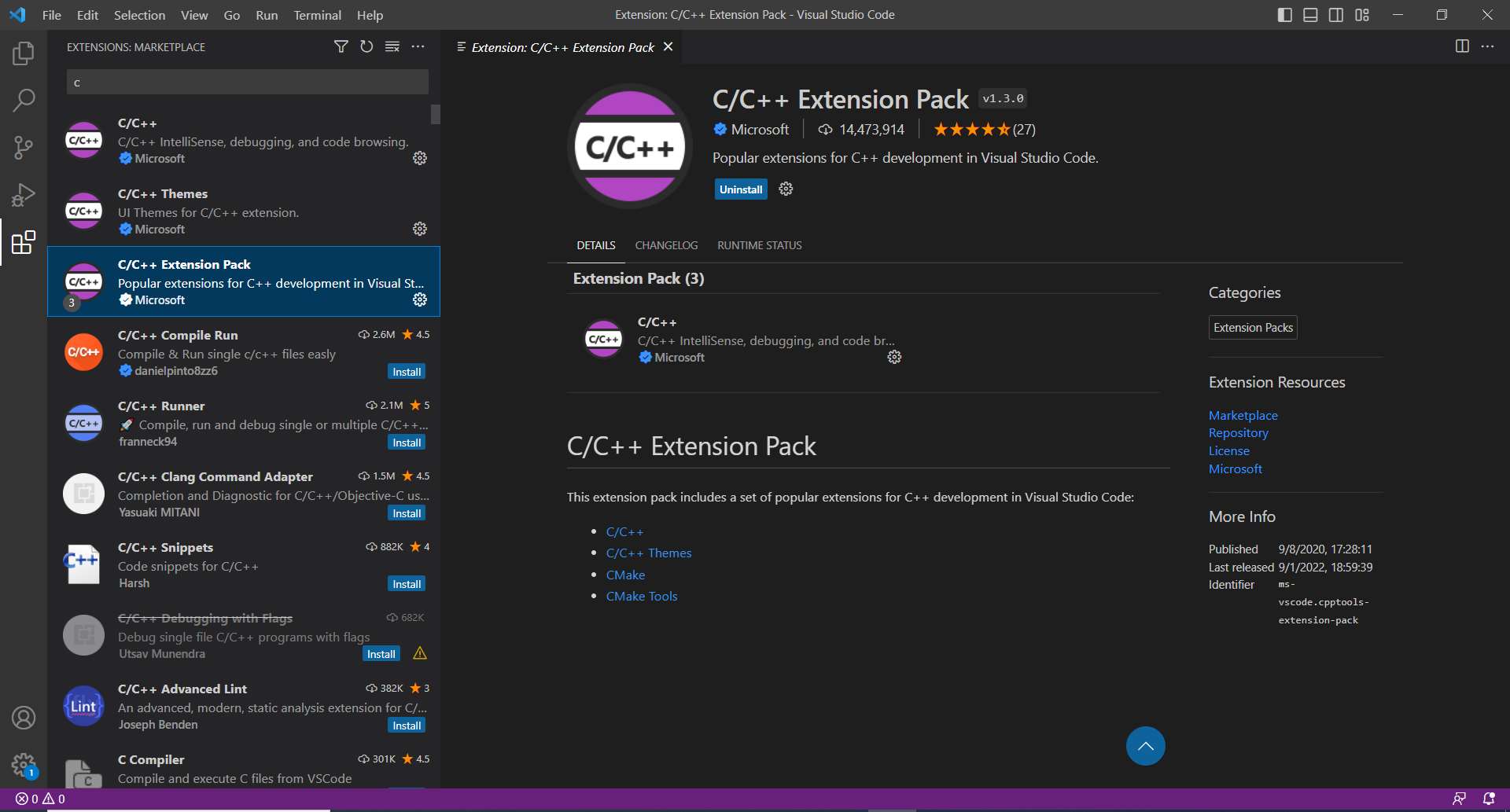Click the notifications bell in status bar
Viewport: 1510px width, 812px height.
point(1488,799)
